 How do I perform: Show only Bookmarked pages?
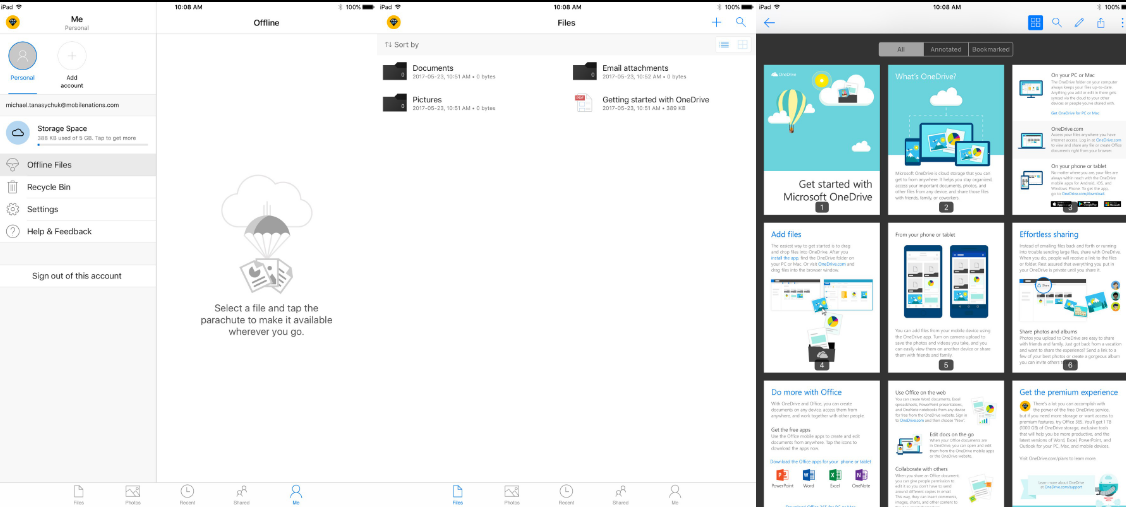[990, 50]
